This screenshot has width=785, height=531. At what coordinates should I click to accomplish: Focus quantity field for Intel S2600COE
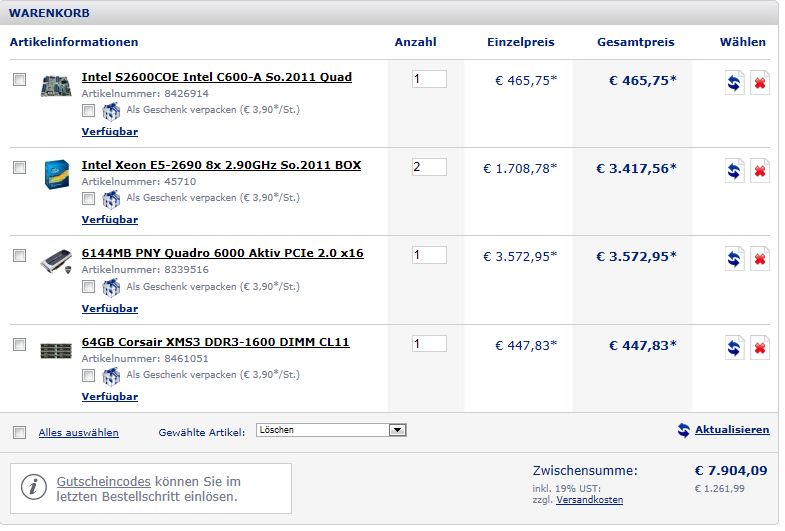tap(429, 79)
